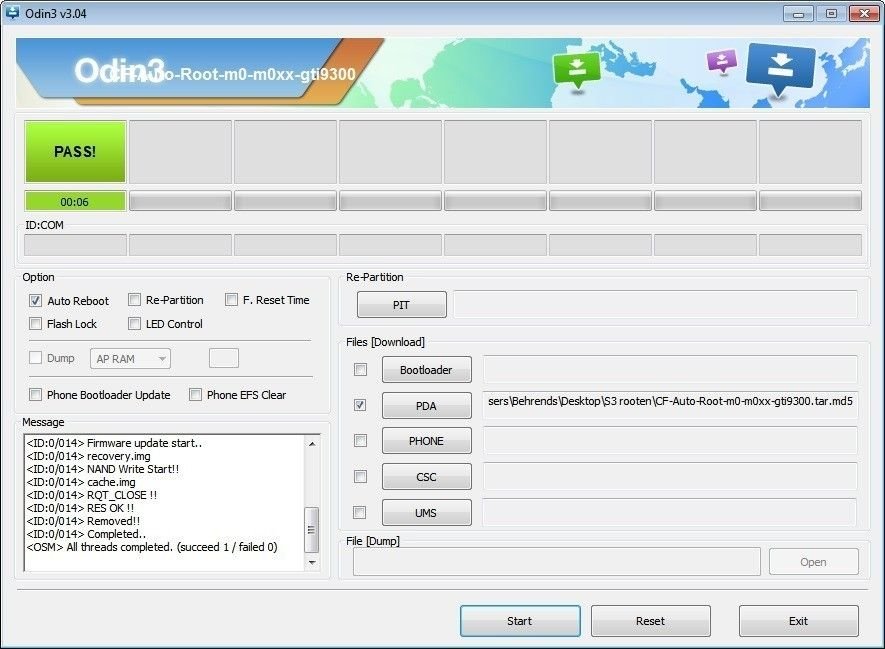Click the PDA file button
The height and width of the screenshot is (649, 885).
(426, 406)
